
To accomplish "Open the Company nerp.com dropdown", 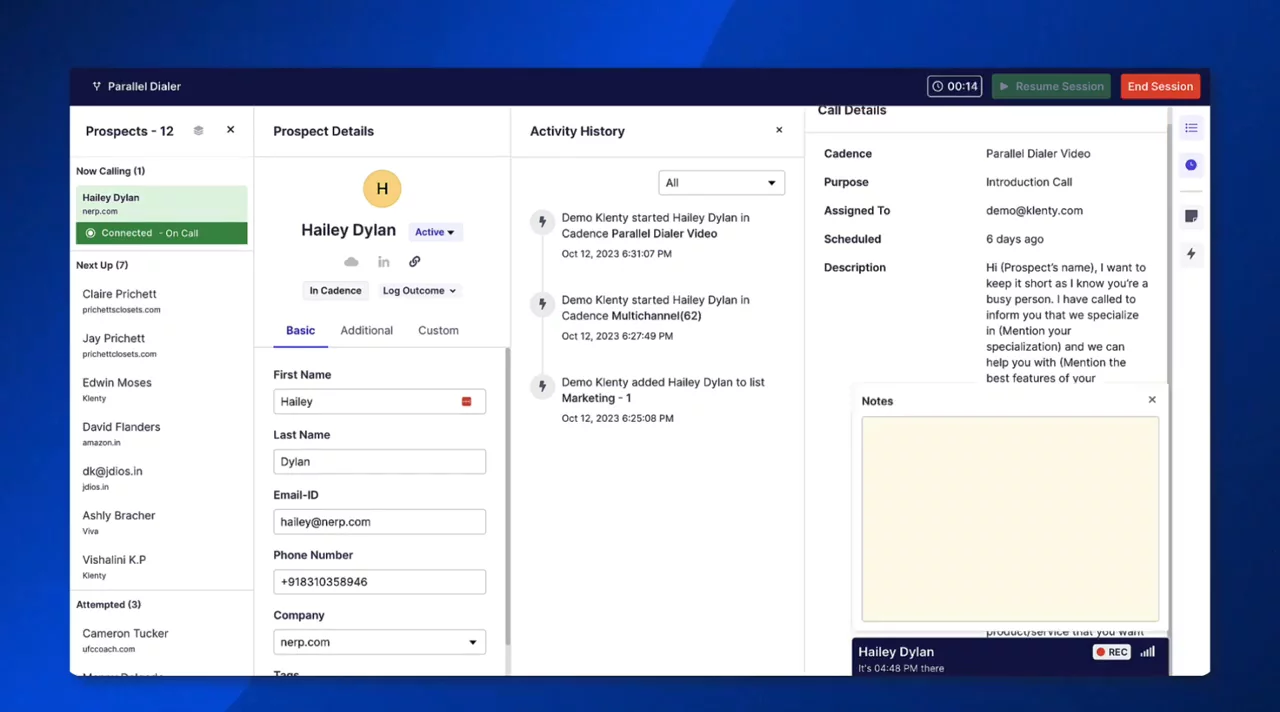I will tap(379, 642).
